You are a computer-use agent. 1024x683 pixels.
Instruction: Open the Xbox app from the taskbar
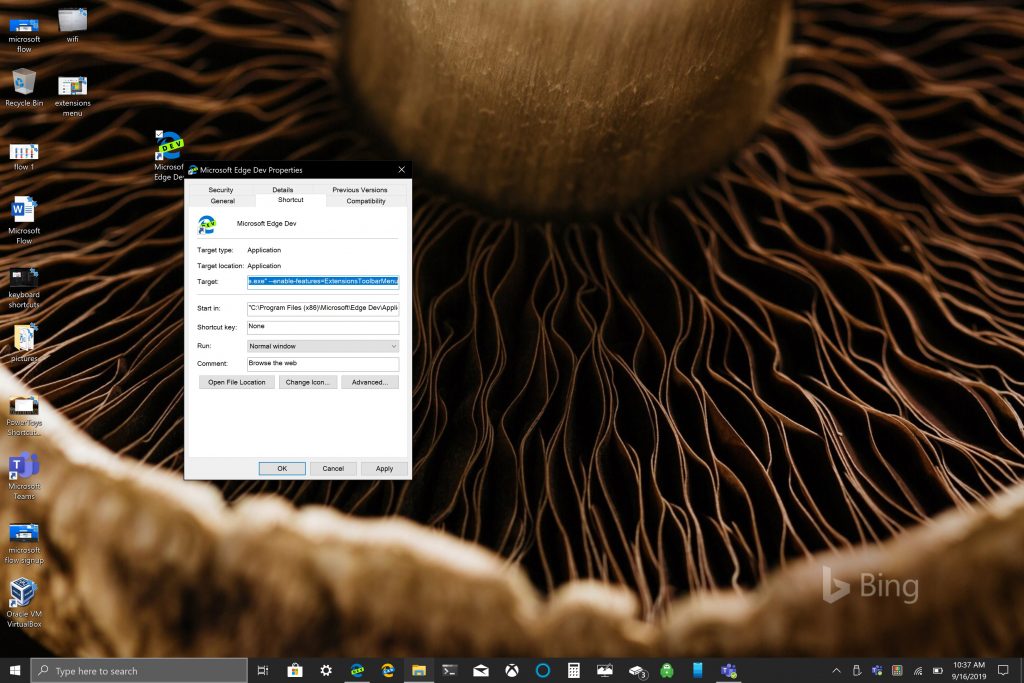512,670
